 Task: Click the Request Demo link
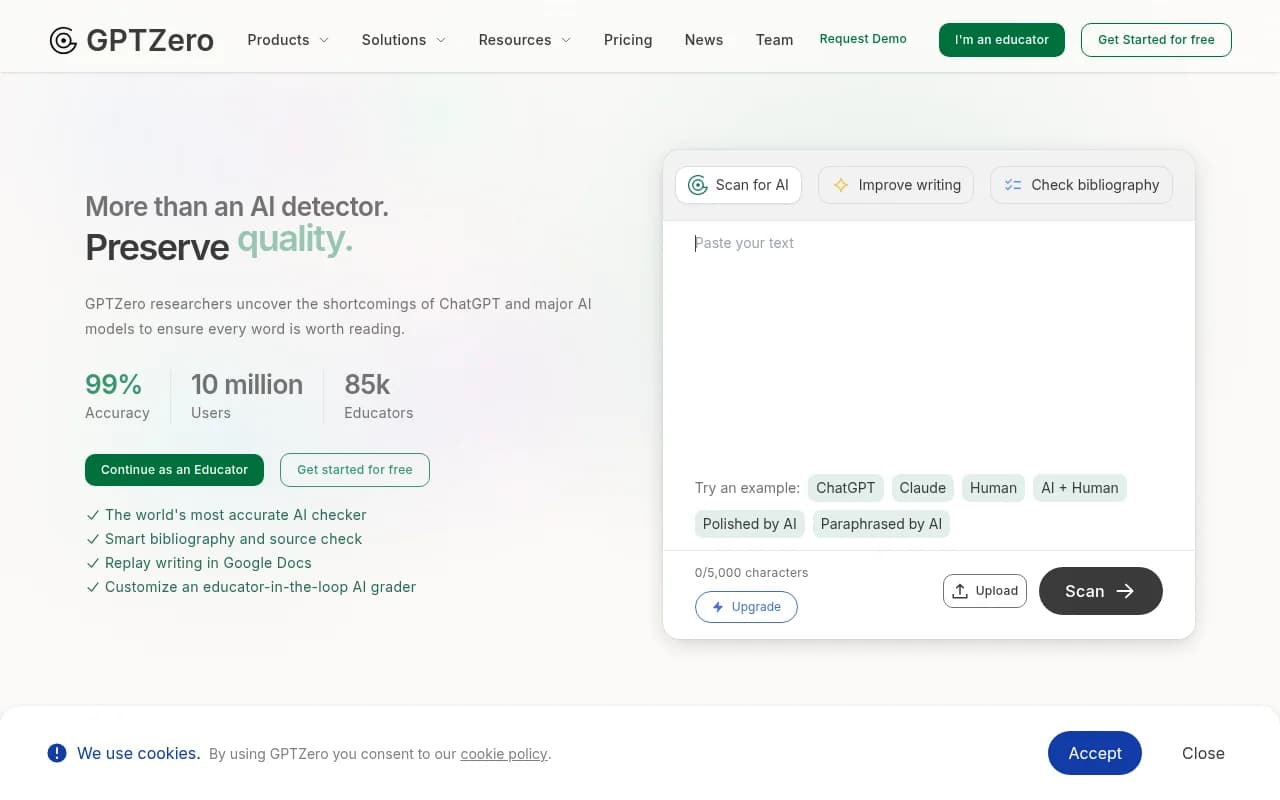(863, 39)
